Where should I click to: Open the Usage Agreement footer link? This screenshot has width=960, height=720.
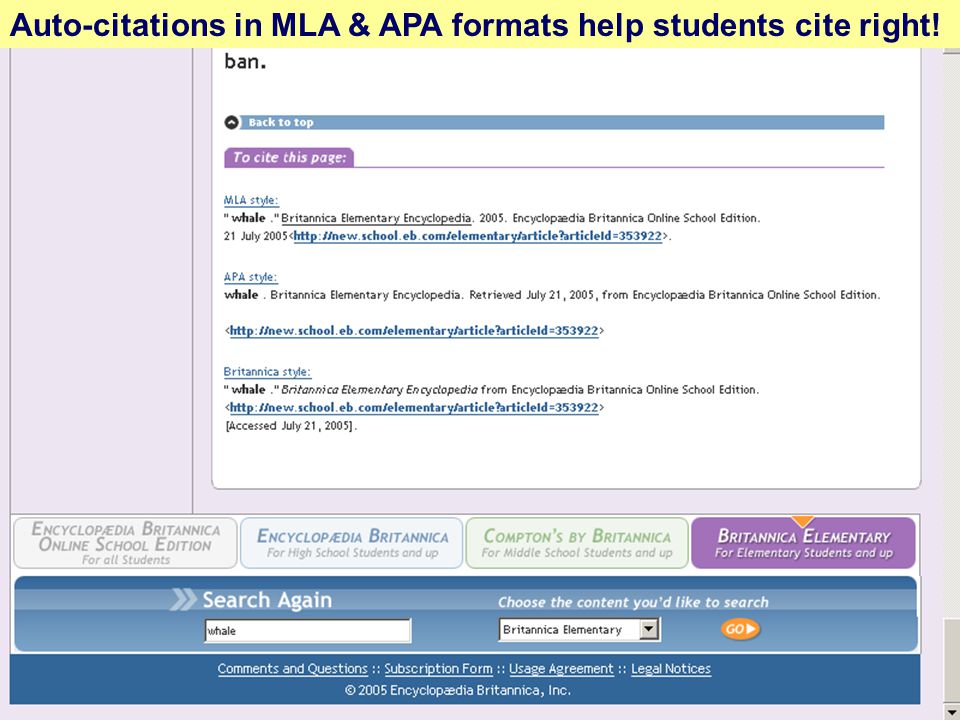[561, 669]
